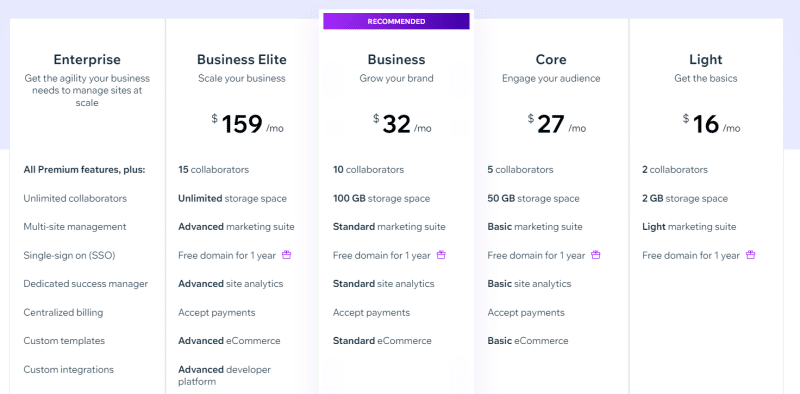Select the Business Elite plan title
Image resolution: width=800 pixels, height=394 pixels.
[242, 60]
